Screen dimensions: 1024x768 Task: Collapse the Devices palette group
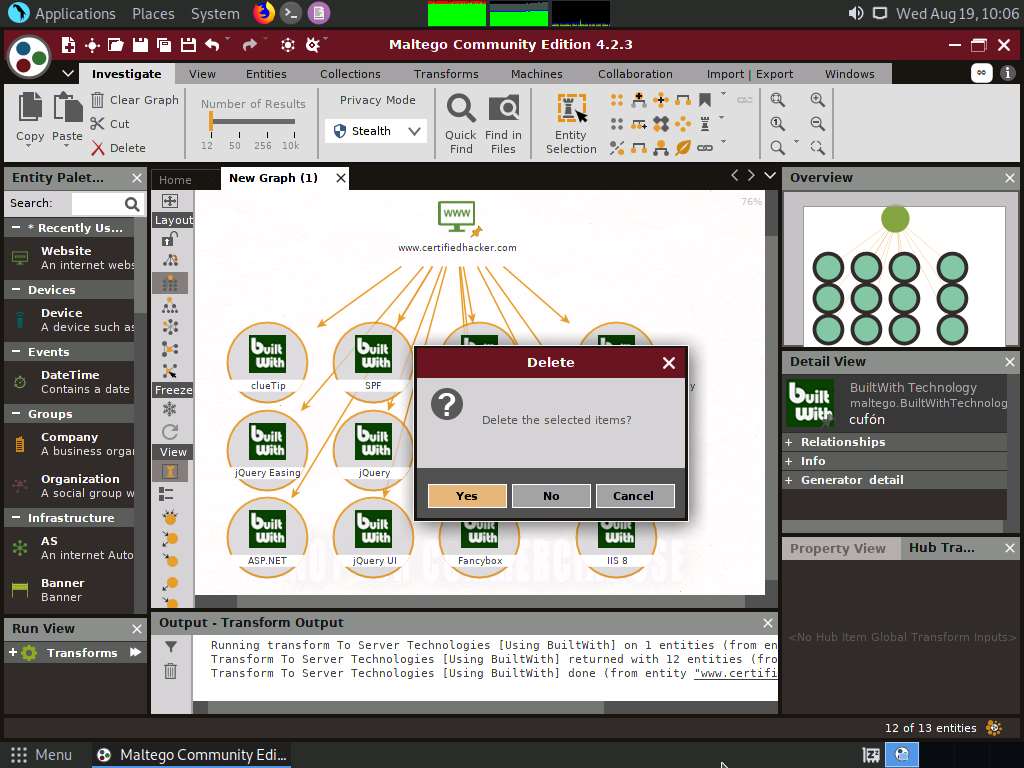[16, 289]
